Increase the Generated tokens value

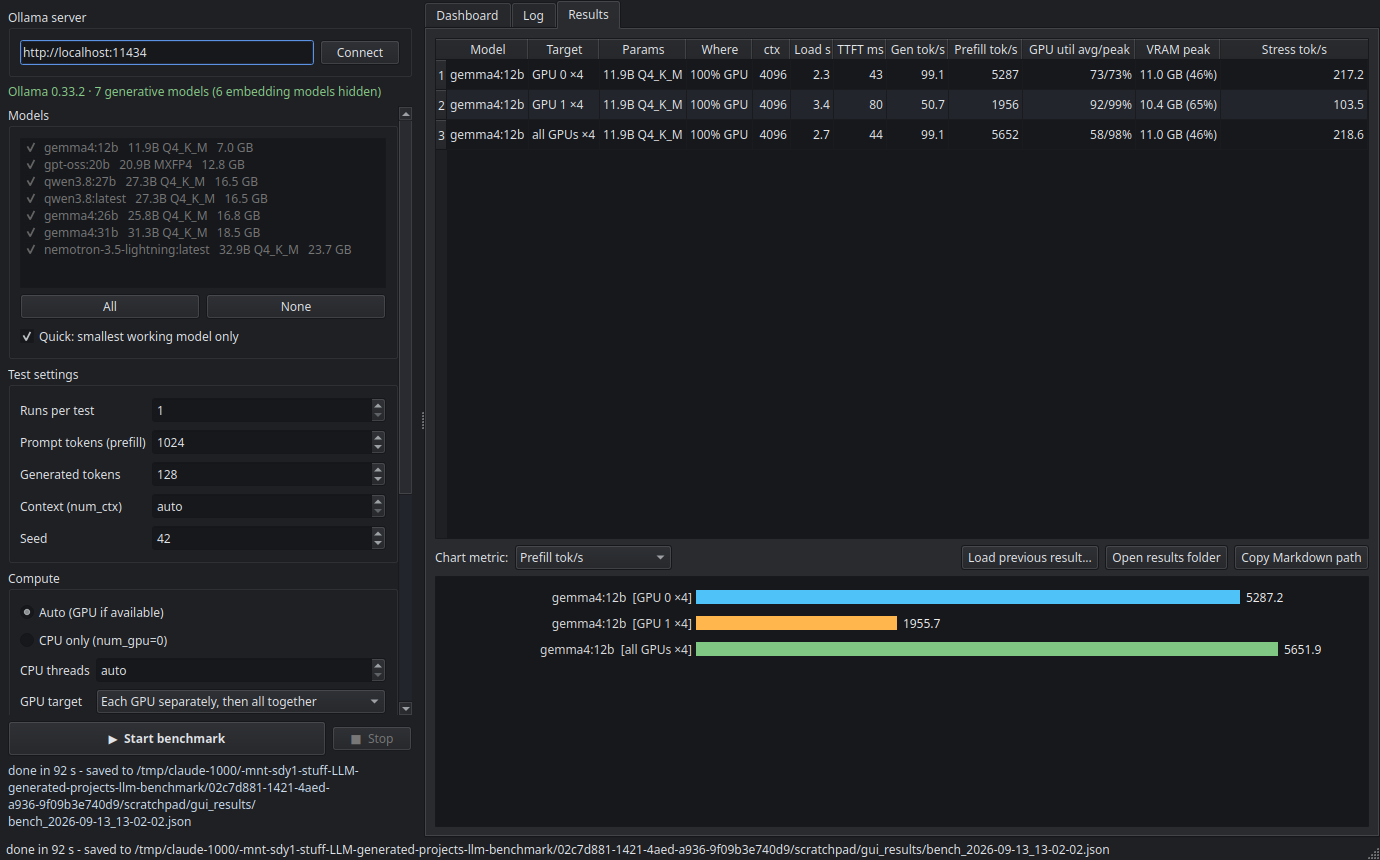(378, 469)
